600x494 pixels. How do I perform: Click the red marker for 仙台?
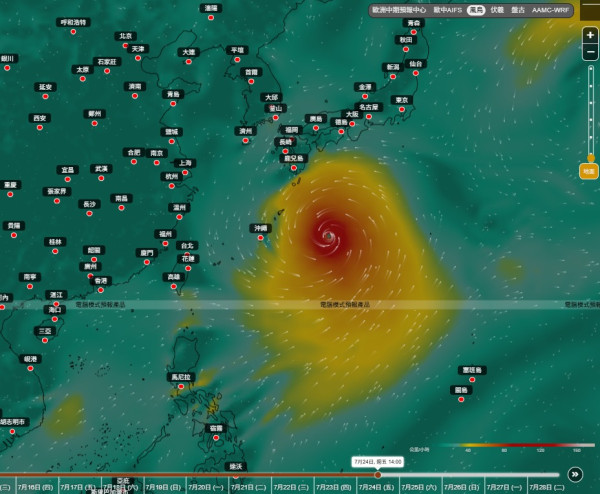(416, 73)
